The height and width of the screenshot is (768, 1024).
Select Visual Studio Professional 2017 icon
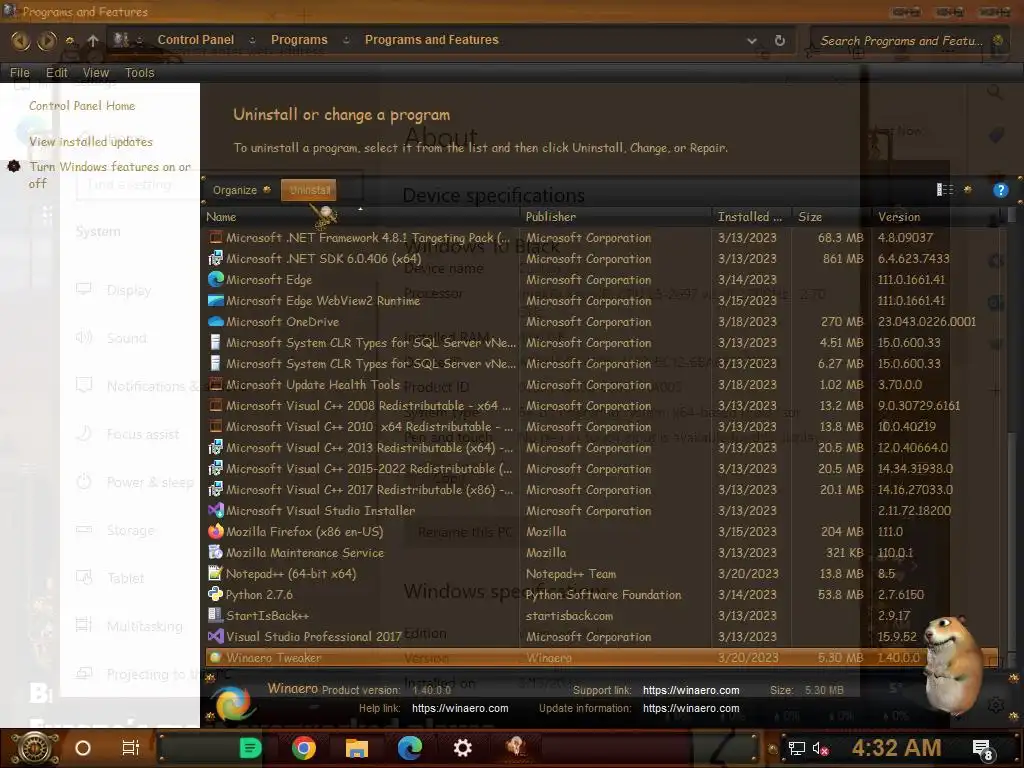tap(216, 636)
